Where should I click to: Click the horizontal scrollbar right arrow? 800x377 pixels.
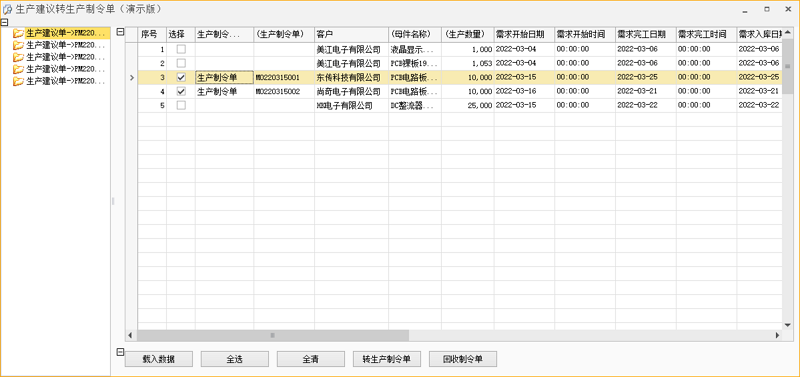pyautogui.click(x=778, y=335)
